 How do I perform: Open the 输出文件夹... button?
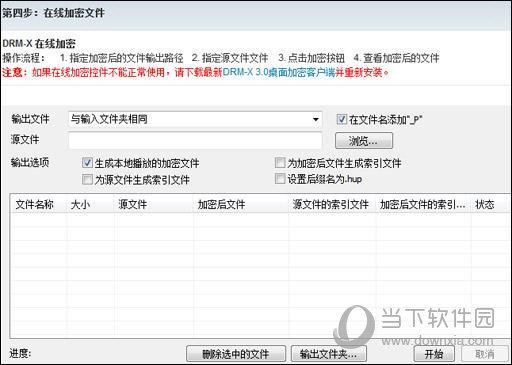329,354
